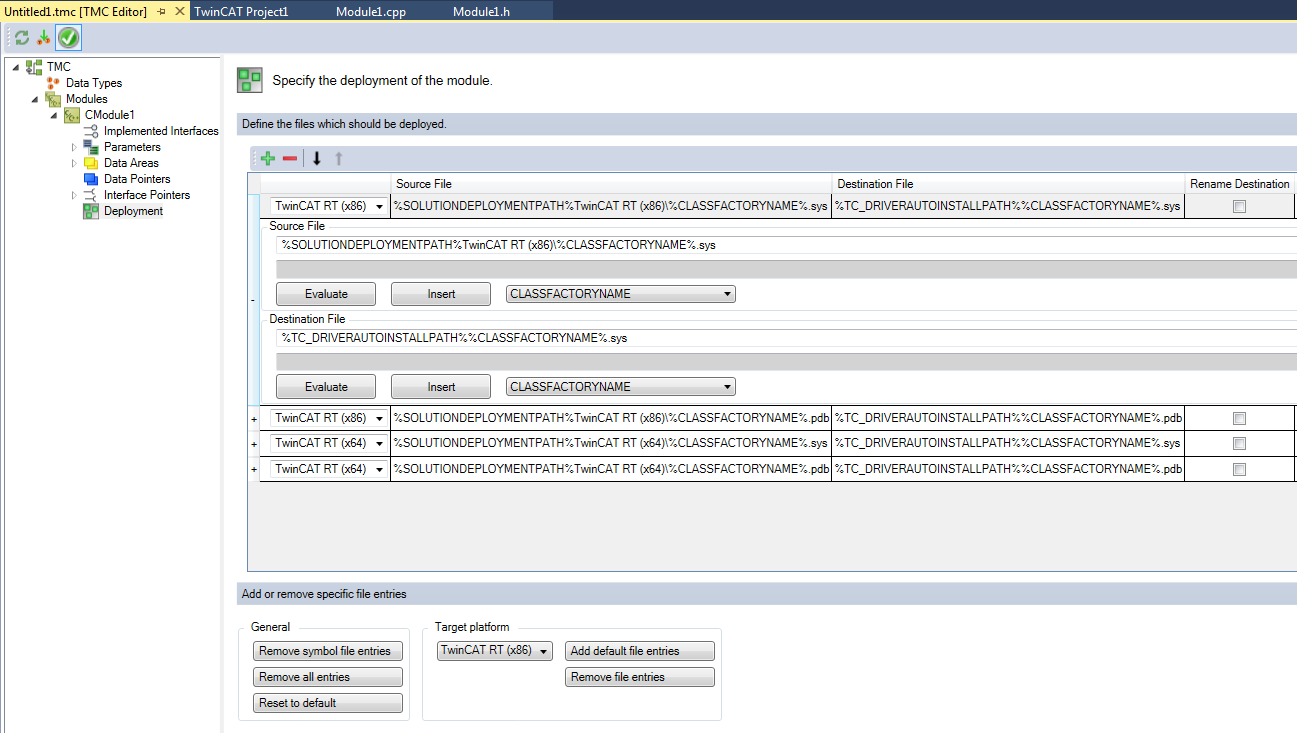Click the yellow Data Areas icon

click(91, 163)
